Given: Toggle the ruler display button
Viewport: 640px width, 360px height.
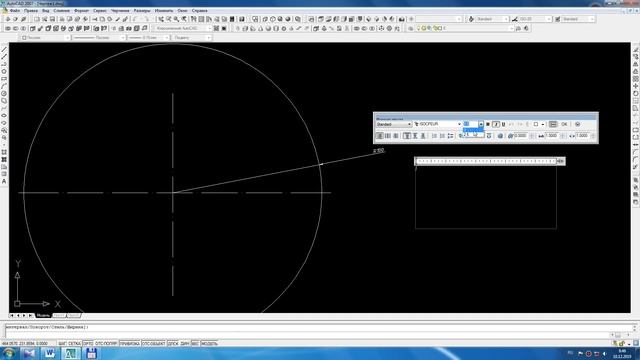Looking at the screenshot, I should (x=553, y=124).
